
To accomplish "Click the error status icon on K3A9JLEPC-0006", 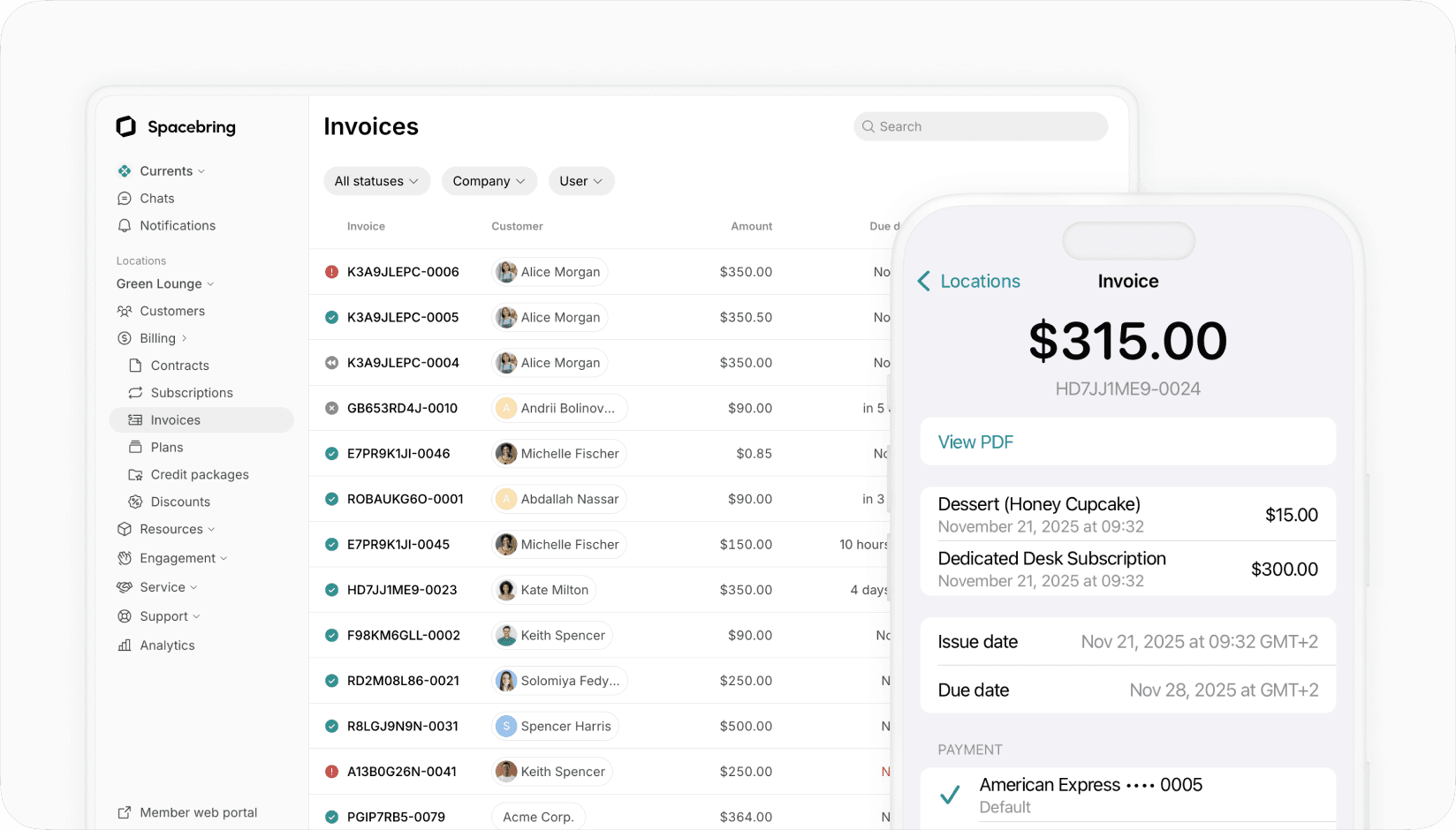I will (331, 271).
